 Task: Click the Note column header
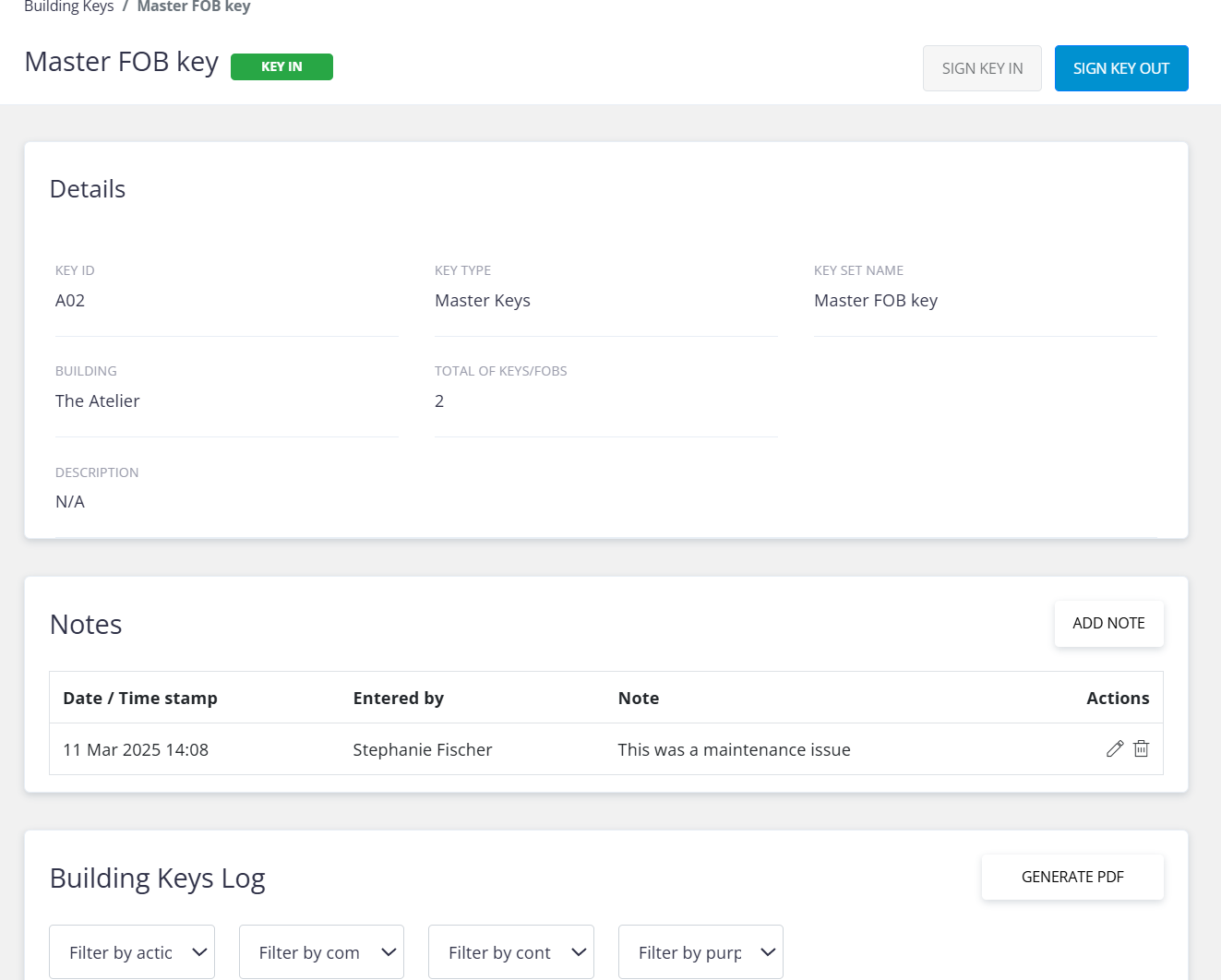tap(639, 699)
